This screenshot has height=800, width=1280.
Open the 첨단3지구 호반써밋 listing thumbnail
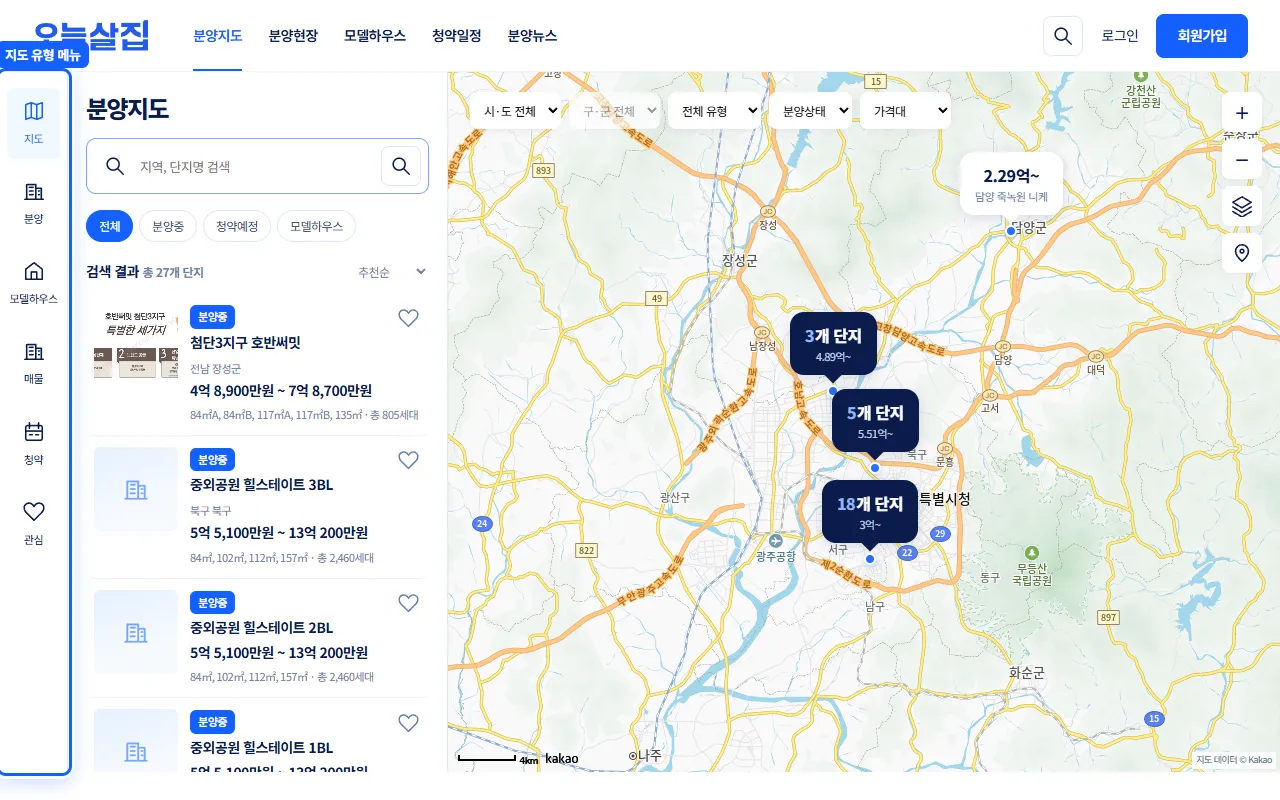(x=136, y=344)
